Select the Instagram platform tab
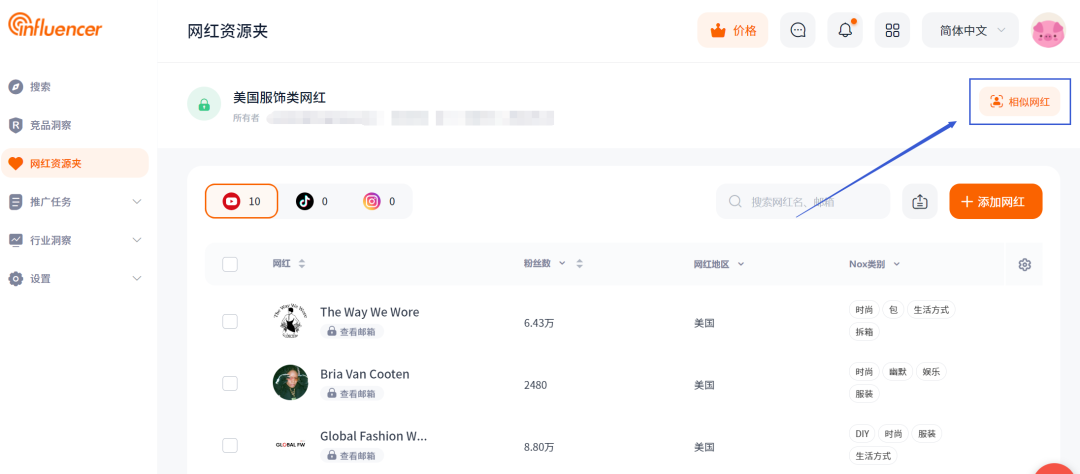The image size is (1080, 474). (x=380, y=201)
